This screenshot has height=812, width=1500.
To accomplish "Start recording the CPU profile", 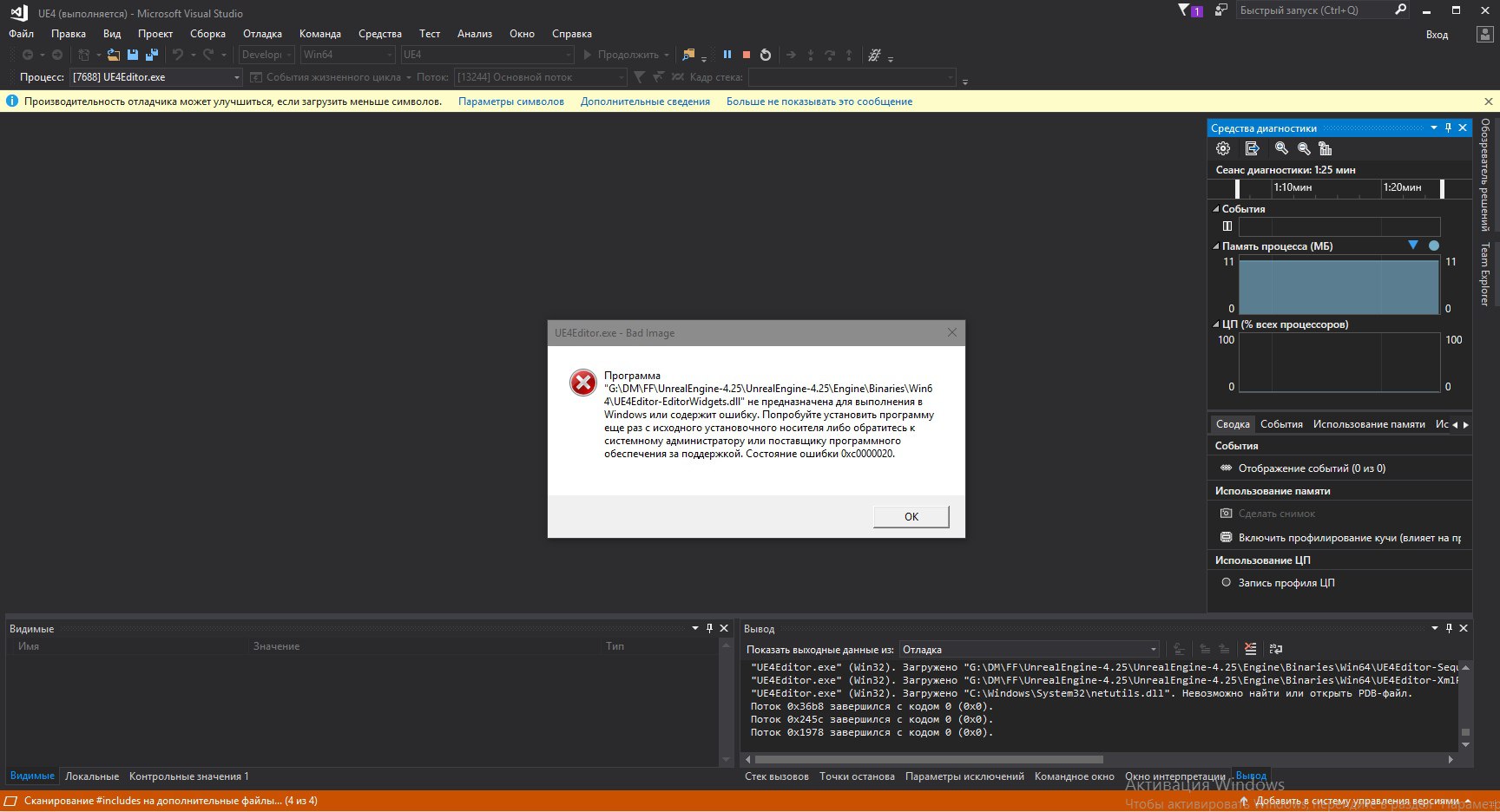I will (1286, 583).
